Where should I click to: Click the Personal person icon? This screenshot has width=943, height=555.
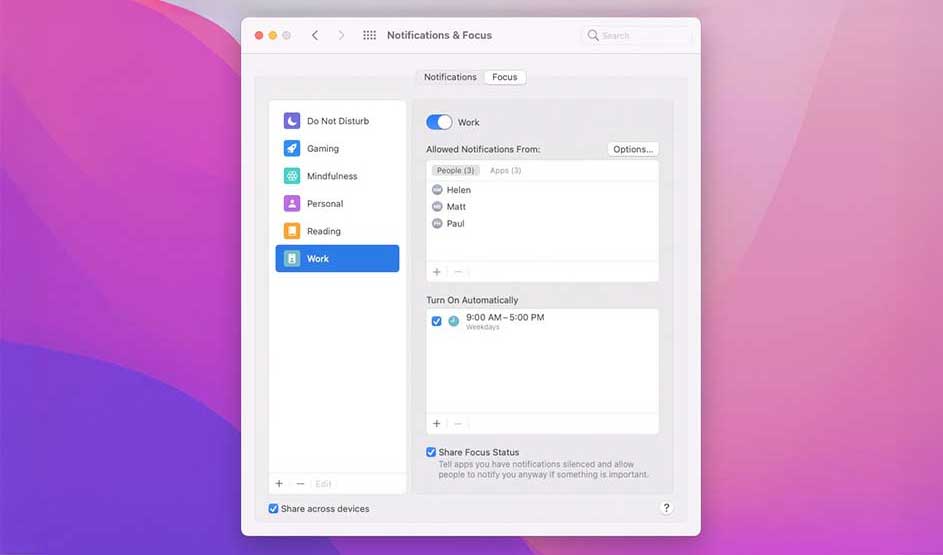click(x=292, y=204)
